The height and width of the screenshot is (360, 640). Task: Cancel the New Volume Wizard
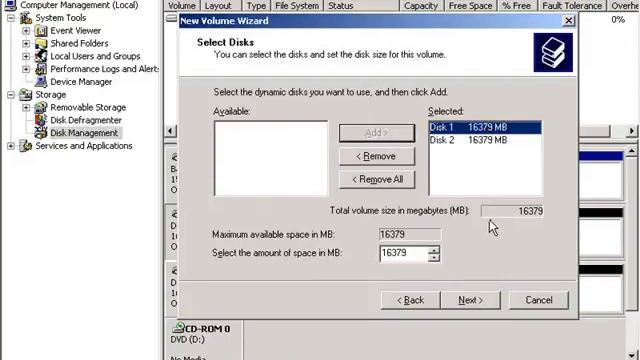pos(539,300)
